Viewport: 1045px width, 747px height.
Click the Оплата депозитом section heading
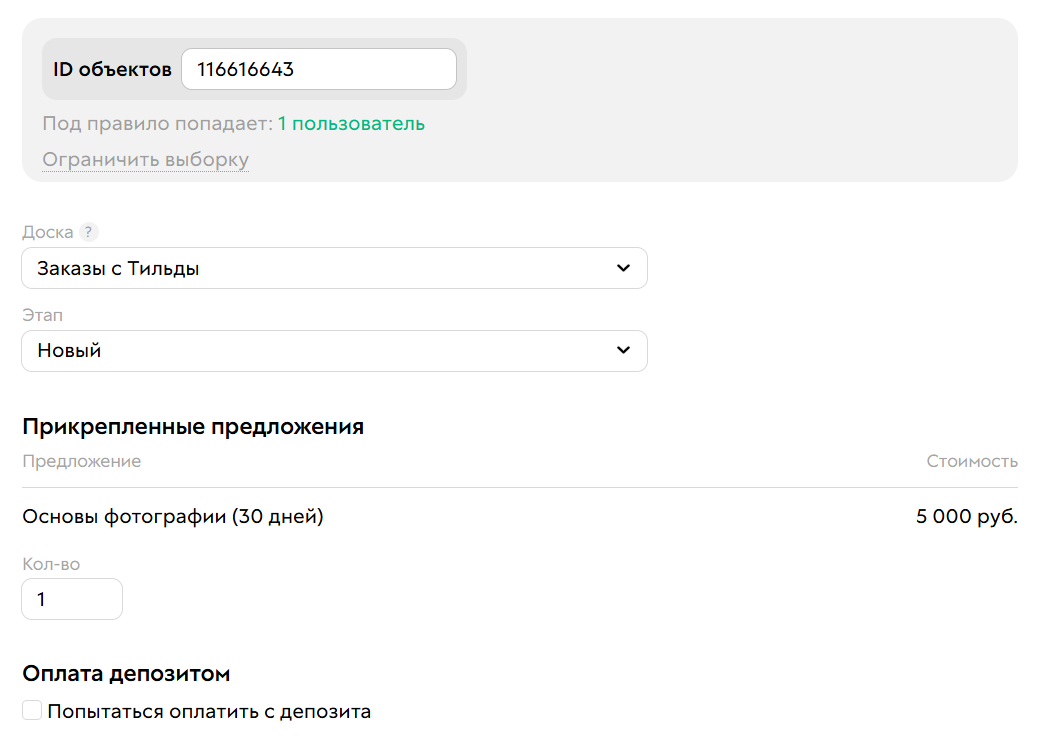point(127,673)
